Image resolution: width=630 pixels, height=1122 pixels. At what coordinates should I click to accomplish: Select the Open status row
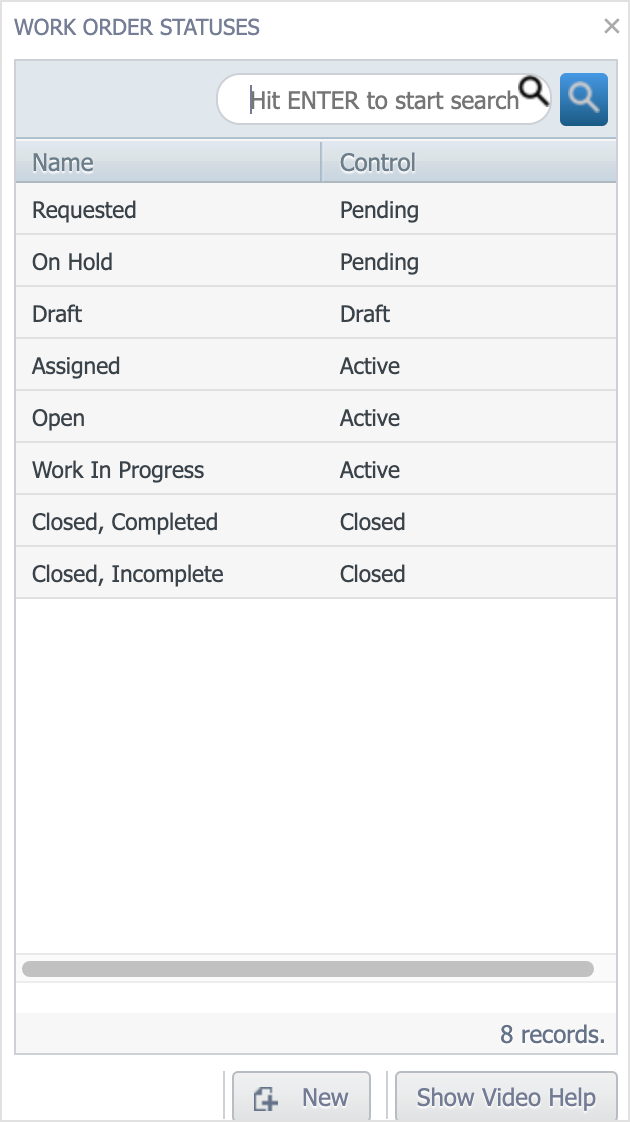(x=316, y=417)
